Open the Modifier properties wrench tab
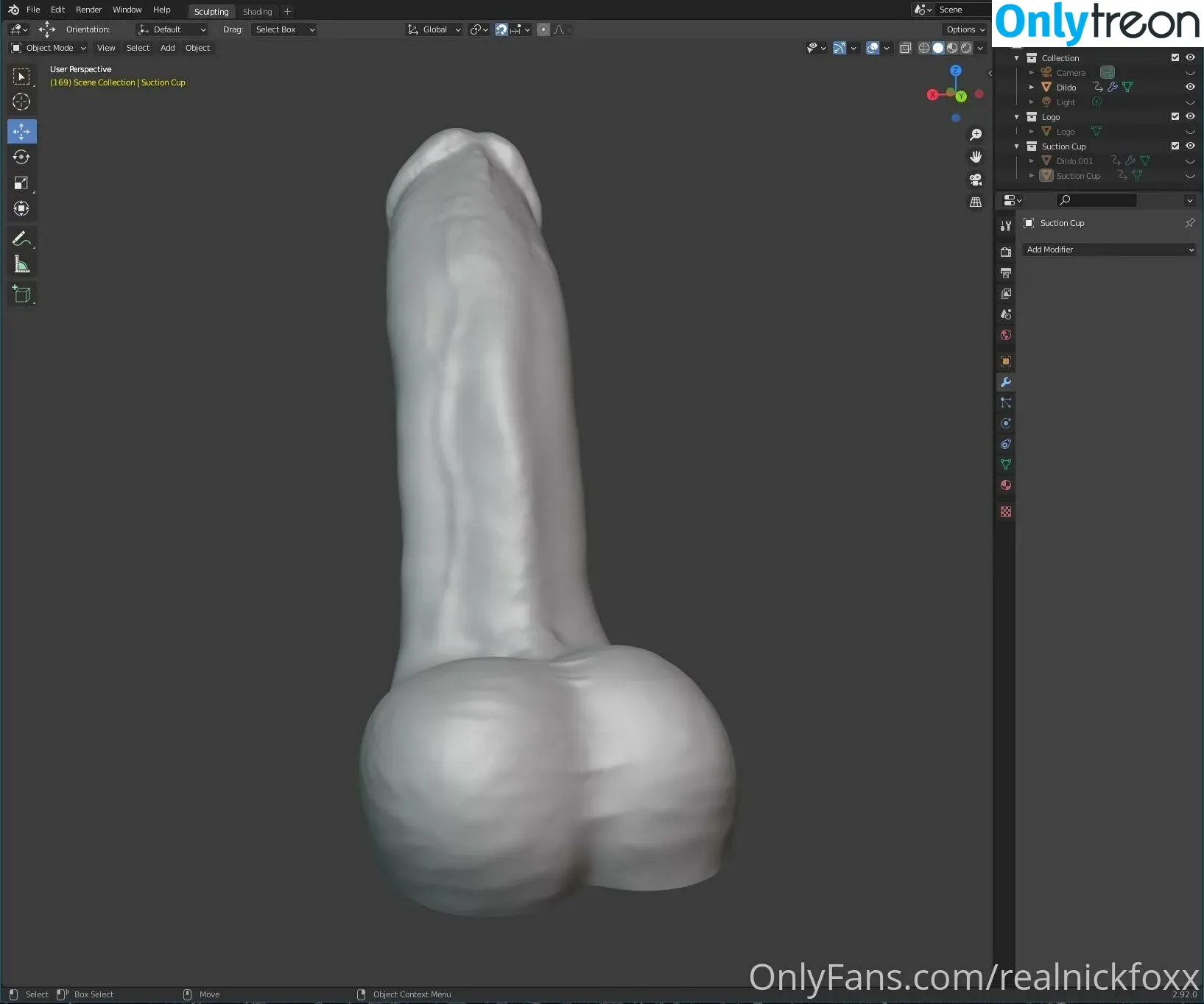 (x=1006, y=382)
